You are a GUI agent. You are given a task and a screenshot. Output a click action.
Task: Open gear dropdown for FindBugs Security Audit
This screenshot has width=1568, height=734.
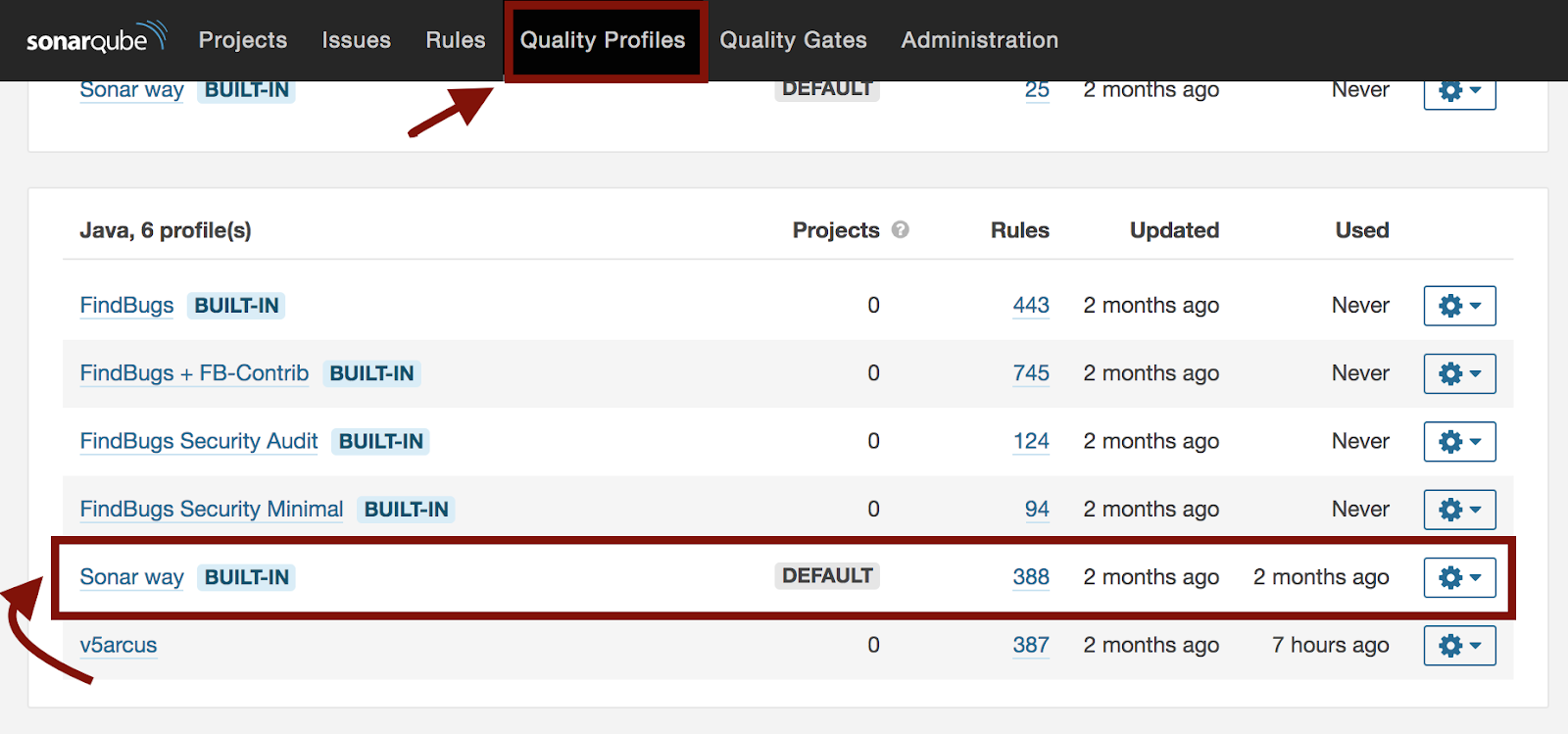click(1459, 442)
